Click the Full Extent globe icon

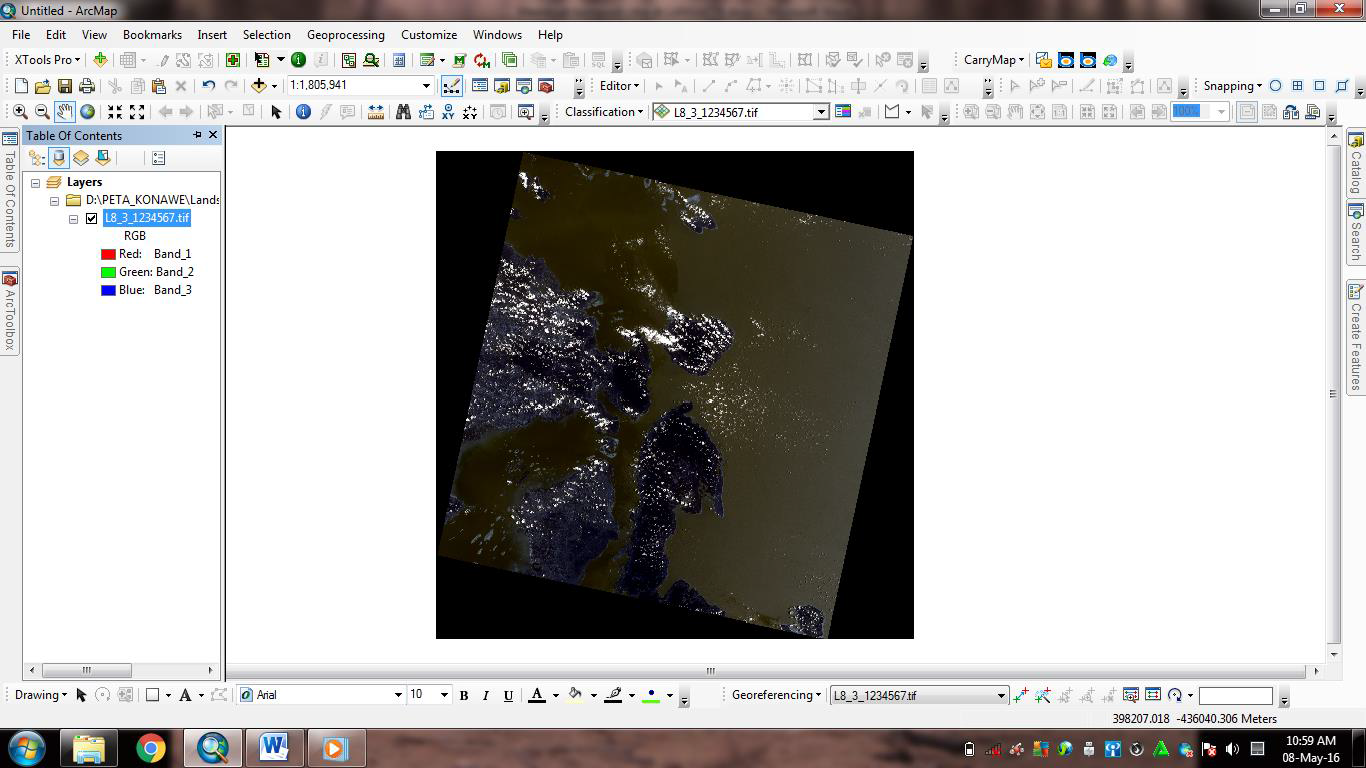[x=88, y=112]
